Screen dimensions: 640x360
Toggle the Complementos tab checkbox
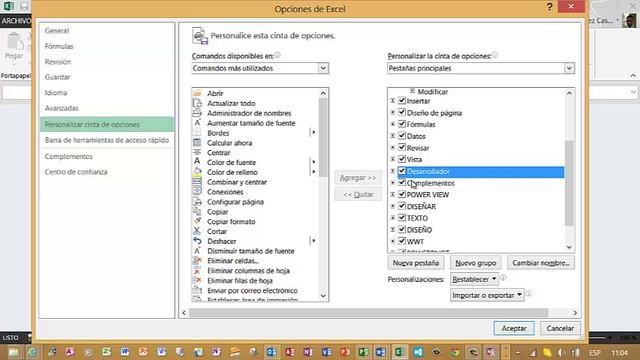point(402,182)
